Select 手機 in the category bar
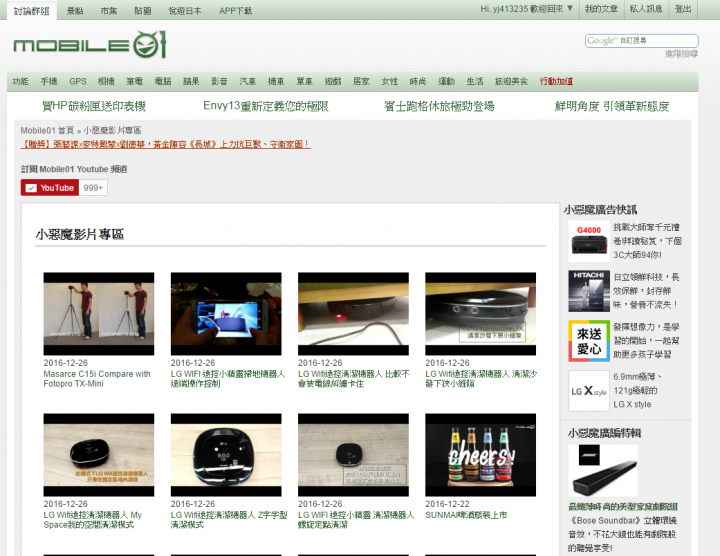Viewport: 720px width, 556px height. tap(49, 81)
